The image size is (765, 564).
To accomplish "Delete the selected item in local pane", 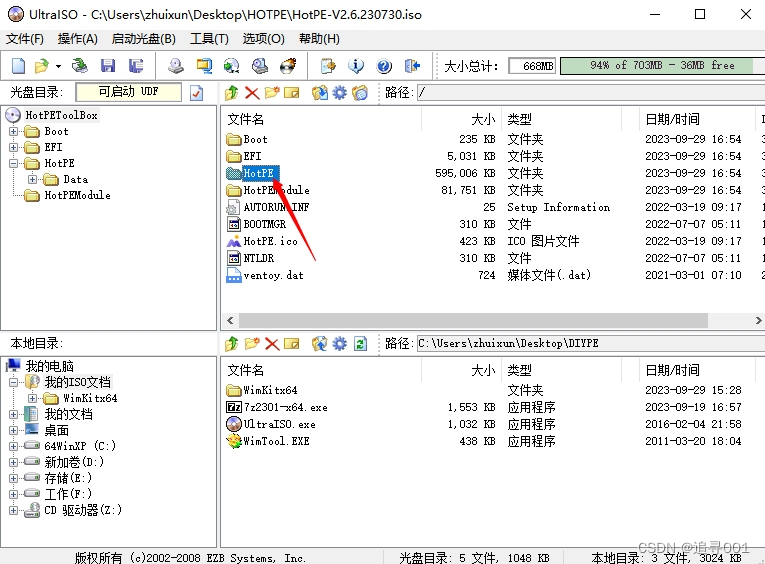I will [272, 344].
